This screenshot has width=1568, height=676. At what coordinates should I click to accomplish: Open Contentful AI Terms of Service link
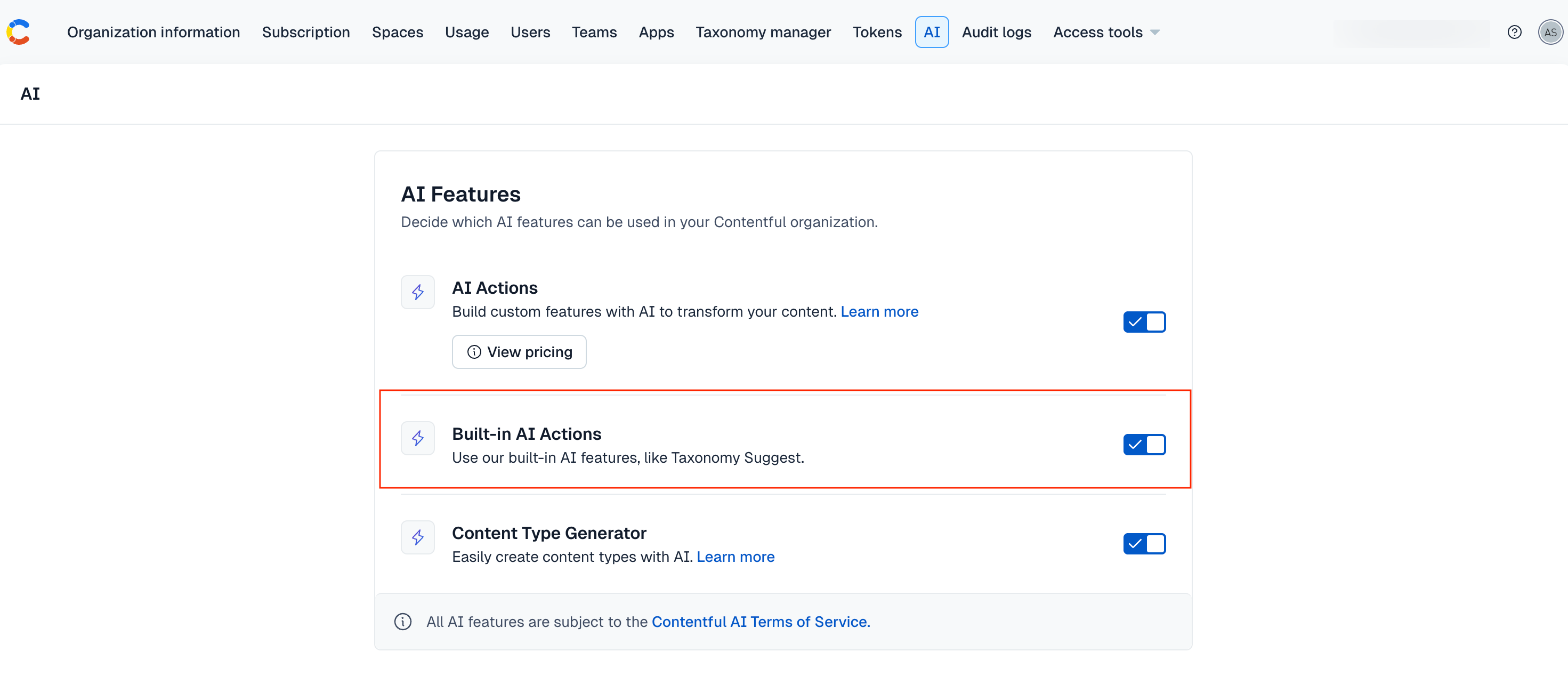coord(760,622)
